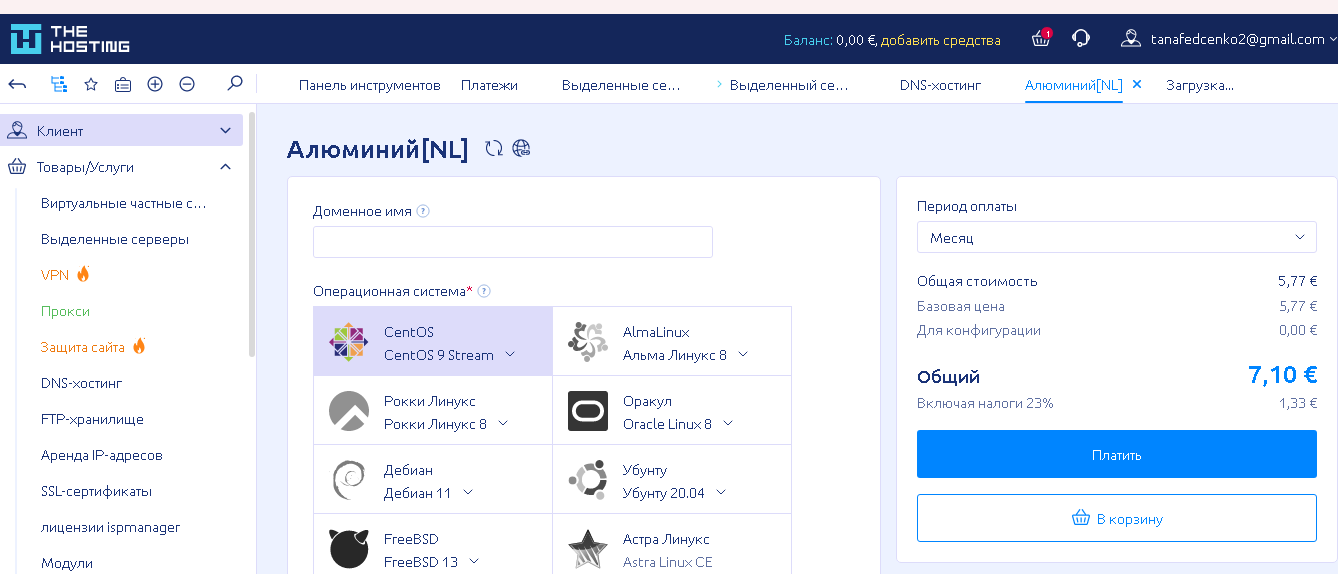Click the briefcase toolbar icon
This screenshot has height=574, width=1338.
point(123,85)
